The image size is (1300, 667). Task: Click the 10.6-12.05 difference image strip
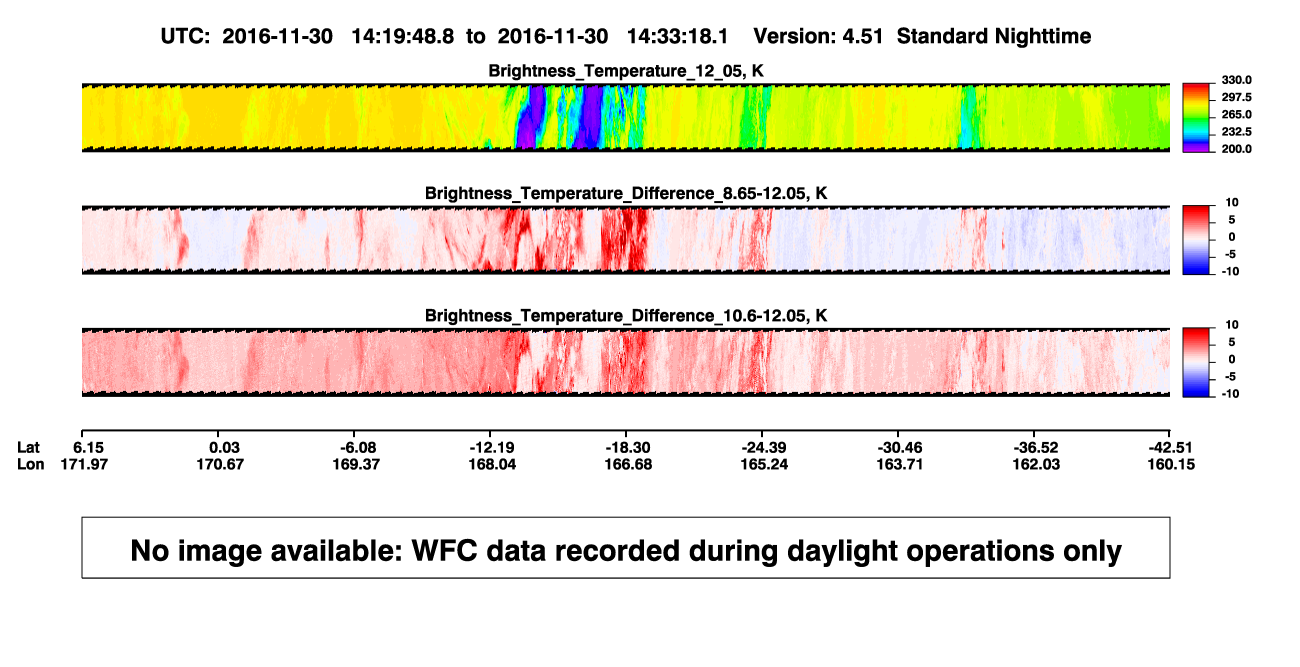tap(626, 362)
